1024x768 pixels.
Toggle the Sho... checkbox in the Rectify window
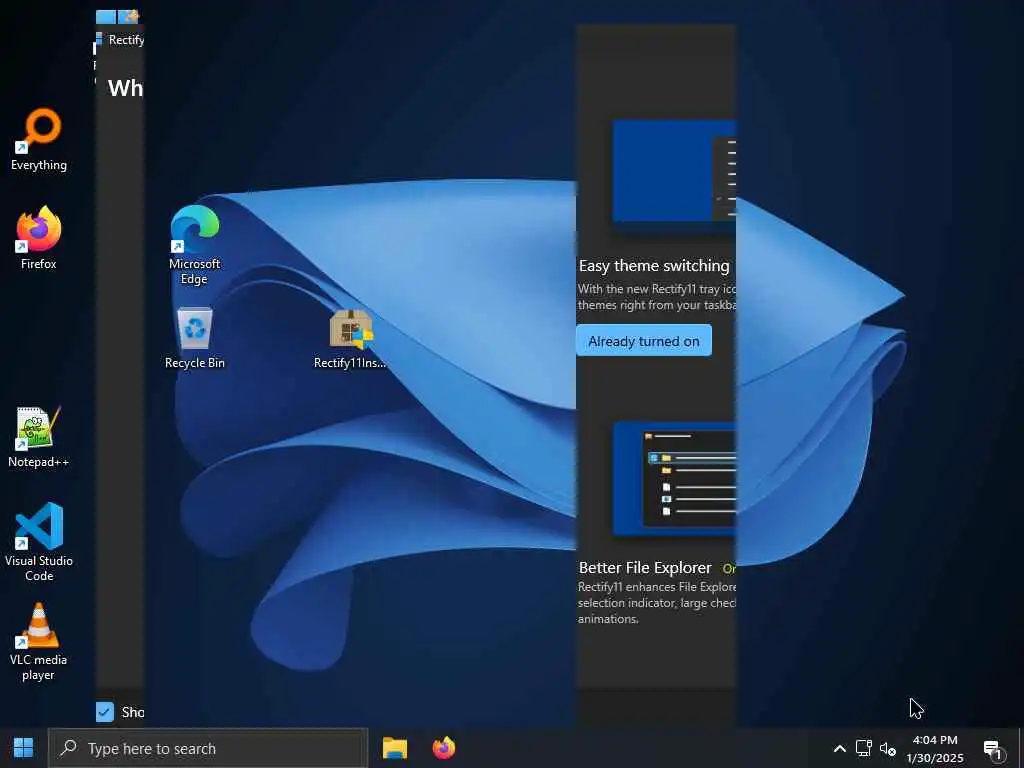(104, 712)
